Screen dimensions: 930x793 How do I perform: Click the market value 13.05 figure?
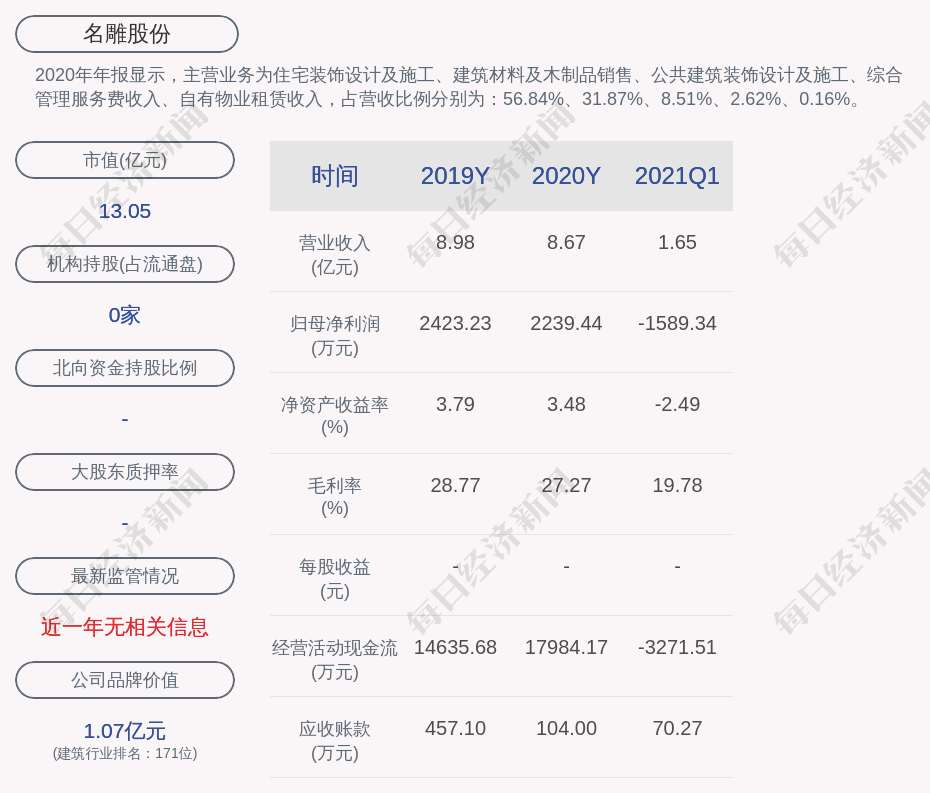(x=125, y=211)
